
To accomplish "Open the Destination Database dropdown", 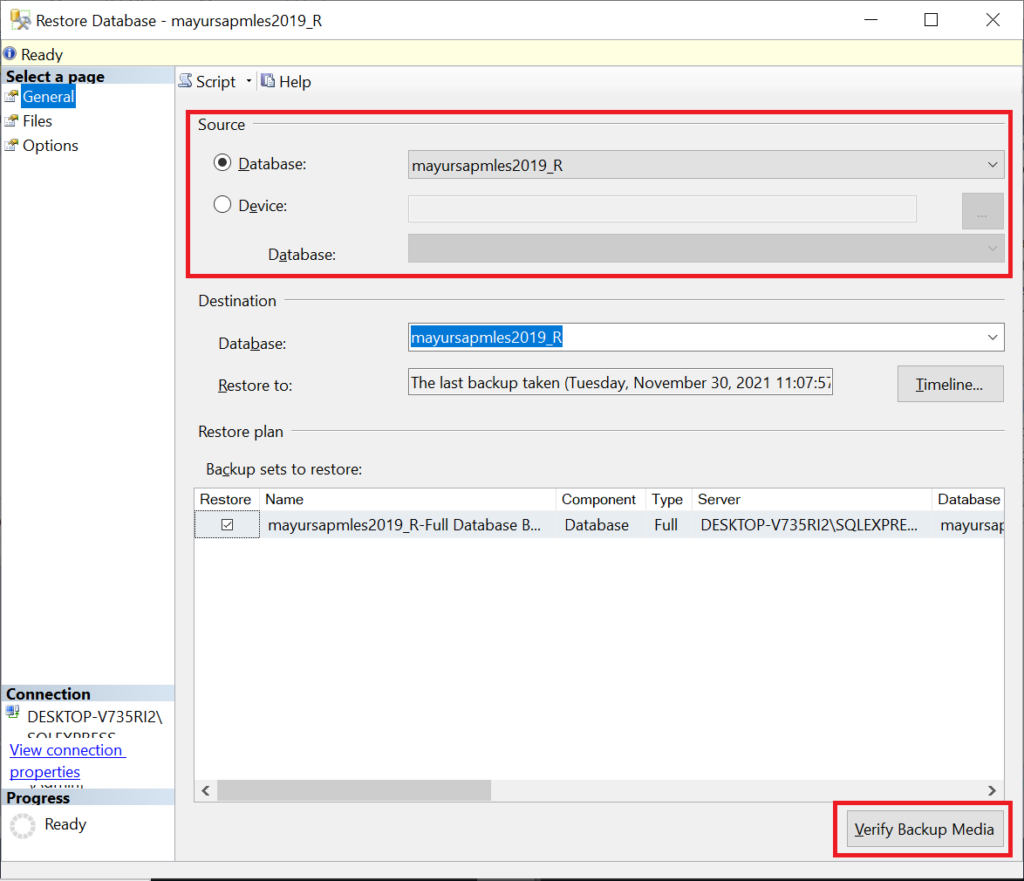I will (993, 337).
